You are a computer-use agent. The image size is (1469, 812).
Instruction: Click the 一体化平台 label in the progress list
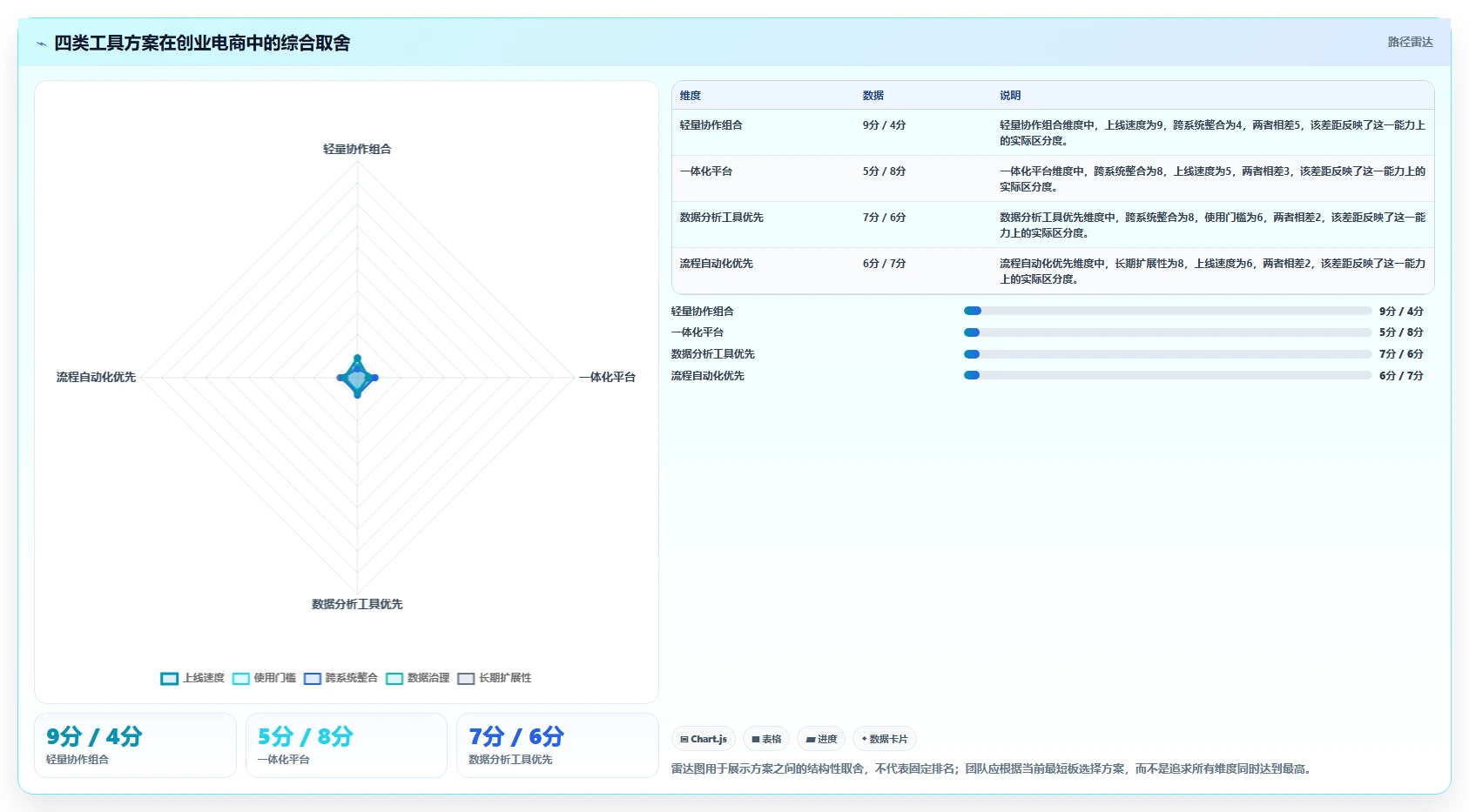pos(697,332)
